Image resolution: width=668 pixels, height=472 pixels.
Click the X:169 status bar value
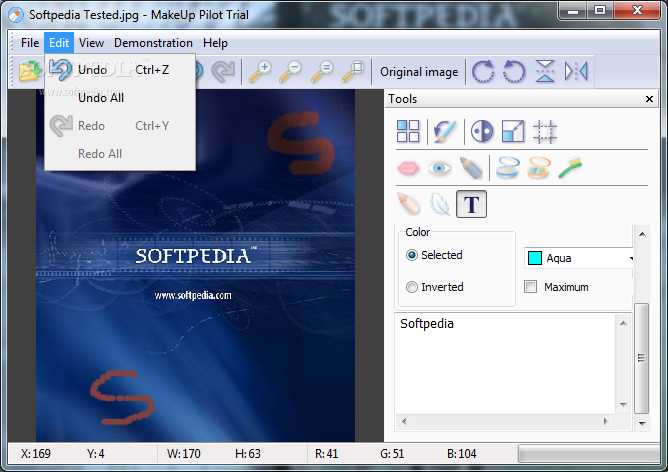(x=36, y=454)
